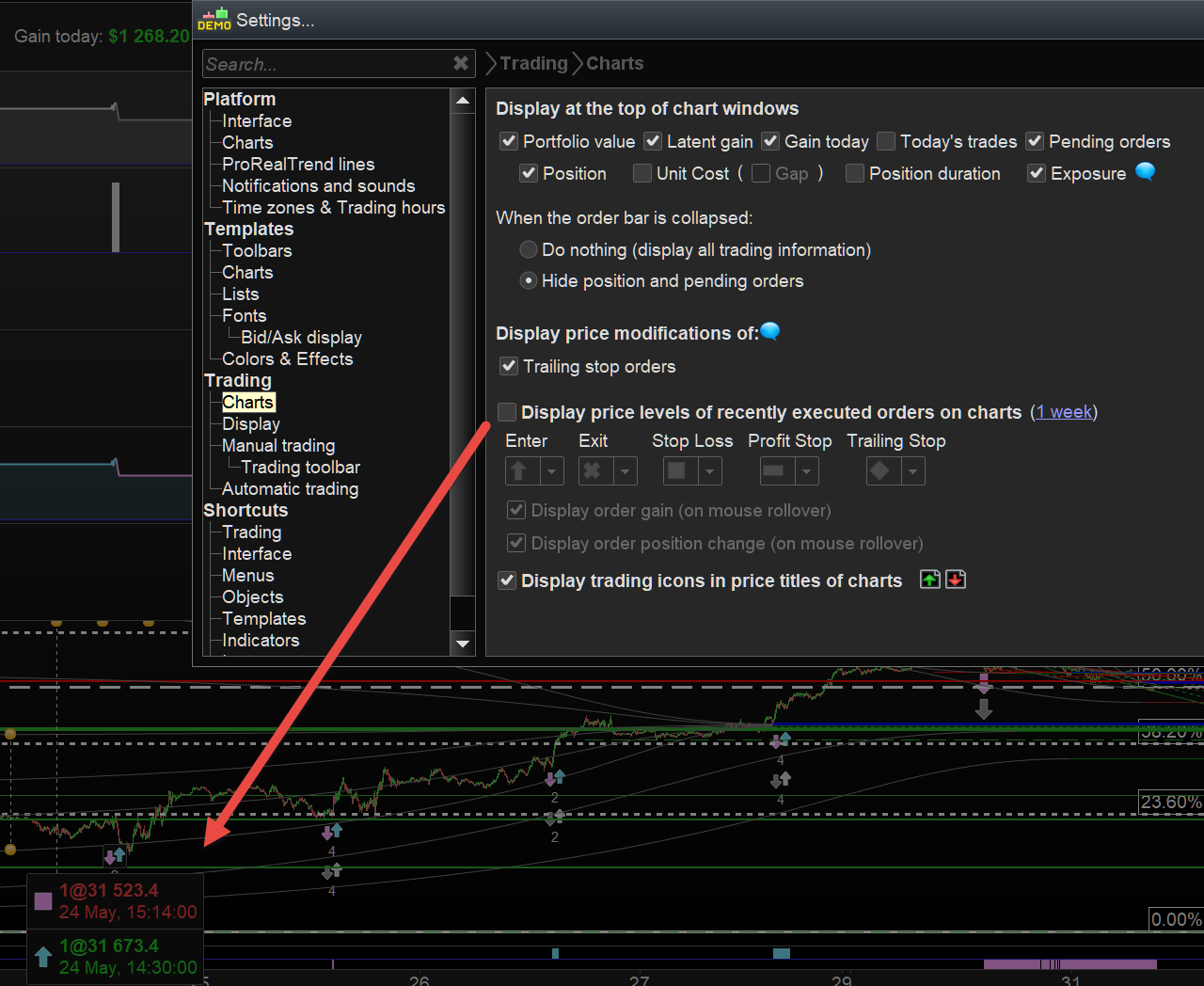Open the Profit Stop symbol dropdown arrow

(806, 470)
